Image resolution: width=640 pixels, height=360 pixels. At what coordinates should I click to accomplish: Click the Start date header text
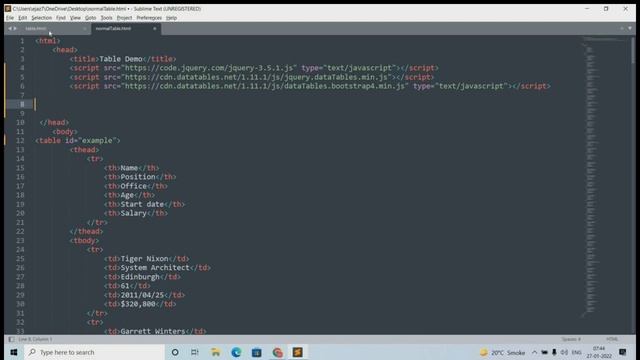point(142,204)
